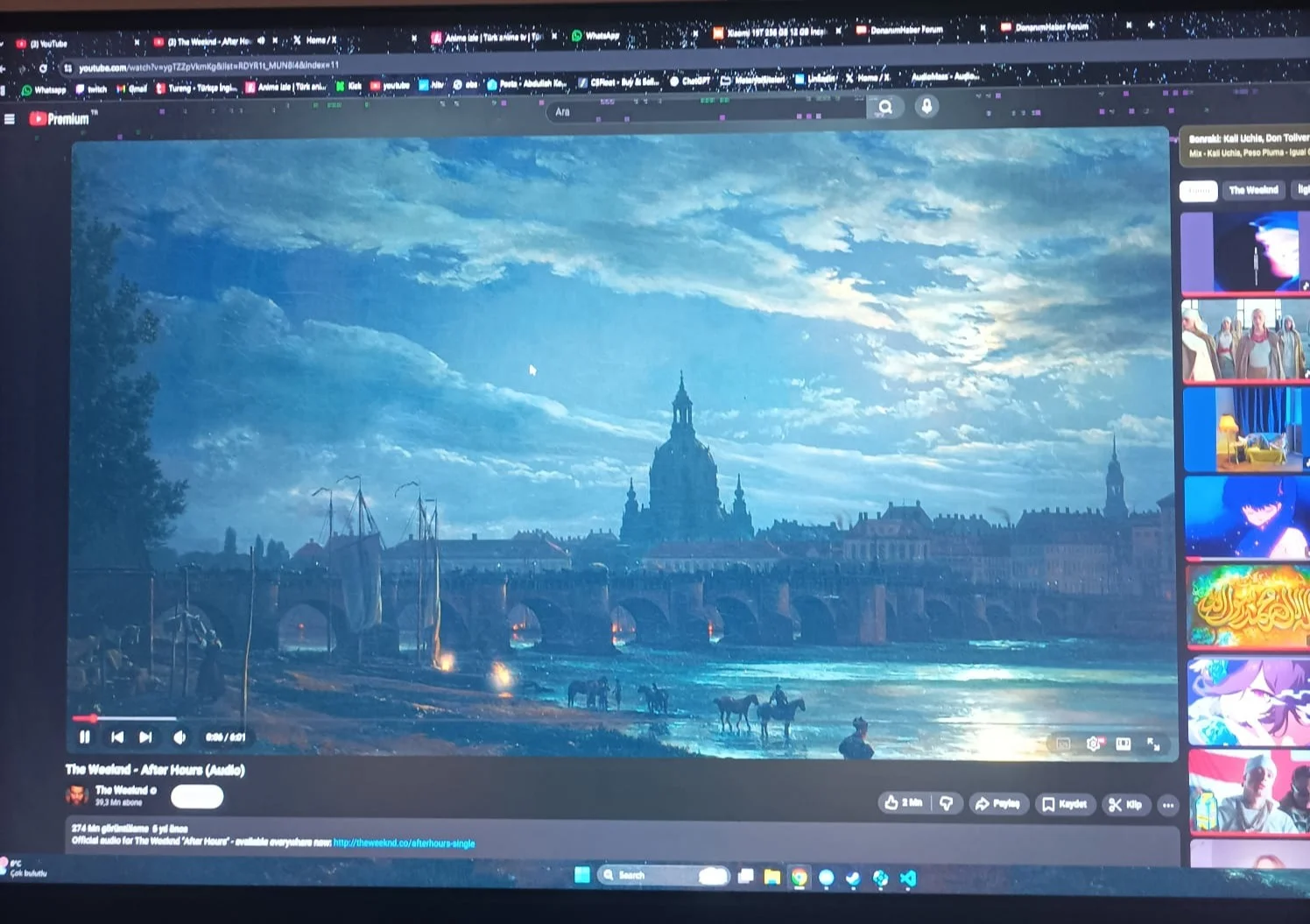Pause the After Hours video
Image resolution: width=1310 pixels, height=924 pixels.
[85, 737]
